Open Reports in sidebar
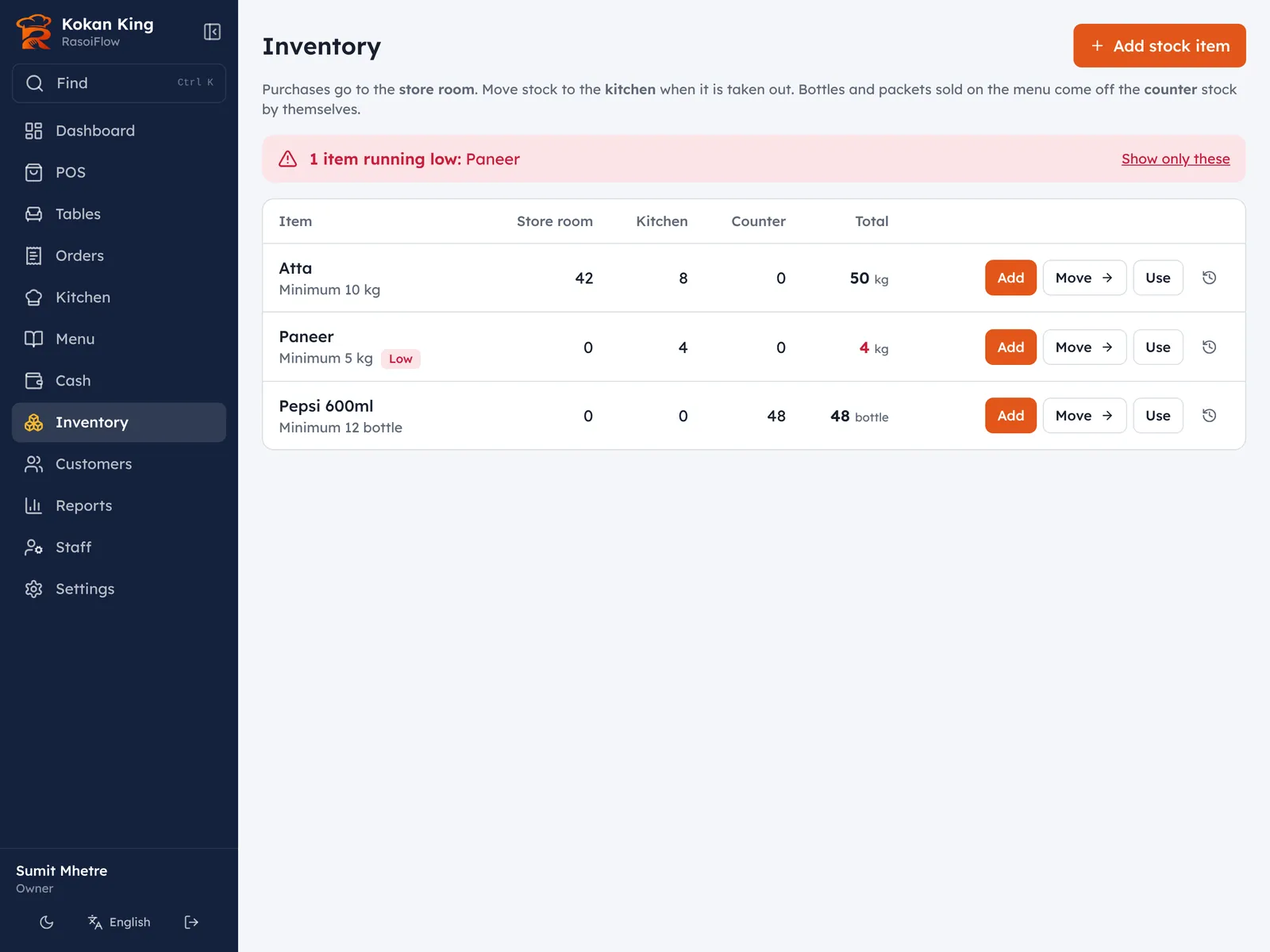 (119, 505)
